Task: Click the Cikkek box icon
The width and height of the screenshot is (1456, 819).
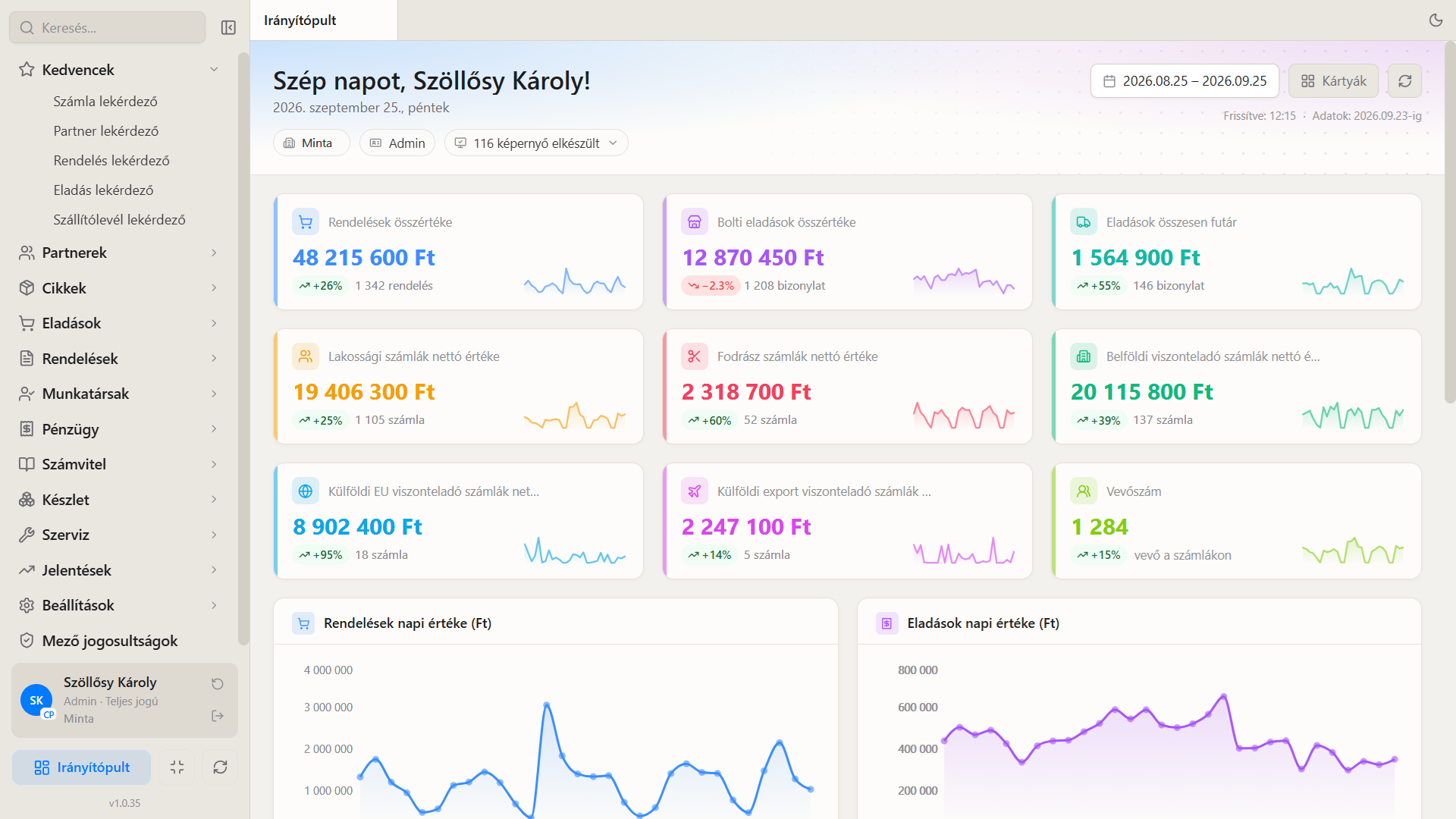Action: tap(27, 288)
